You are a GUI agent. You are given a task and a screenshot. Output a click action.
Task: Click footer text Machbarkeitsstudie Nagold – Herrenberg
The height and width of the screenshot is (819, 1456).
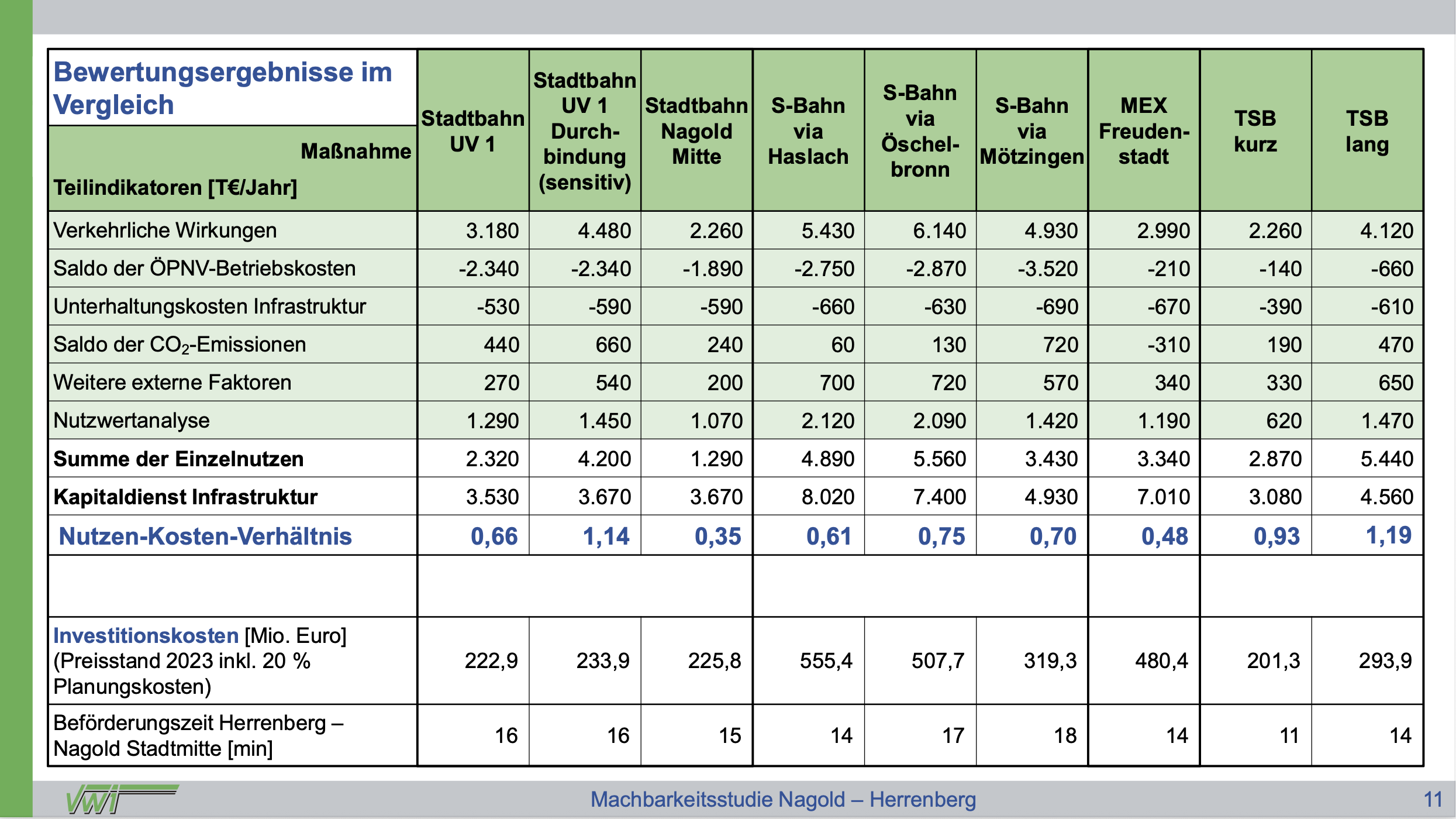783,799
